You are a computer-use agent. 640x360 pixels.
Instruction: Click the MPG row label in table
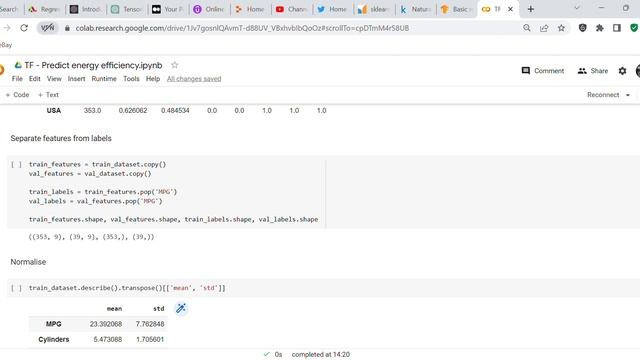(53, 324)
